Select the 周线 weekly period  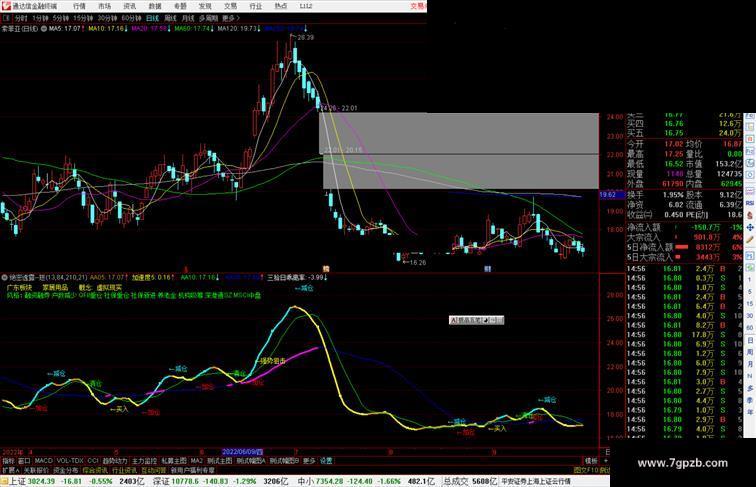point(170,18)
